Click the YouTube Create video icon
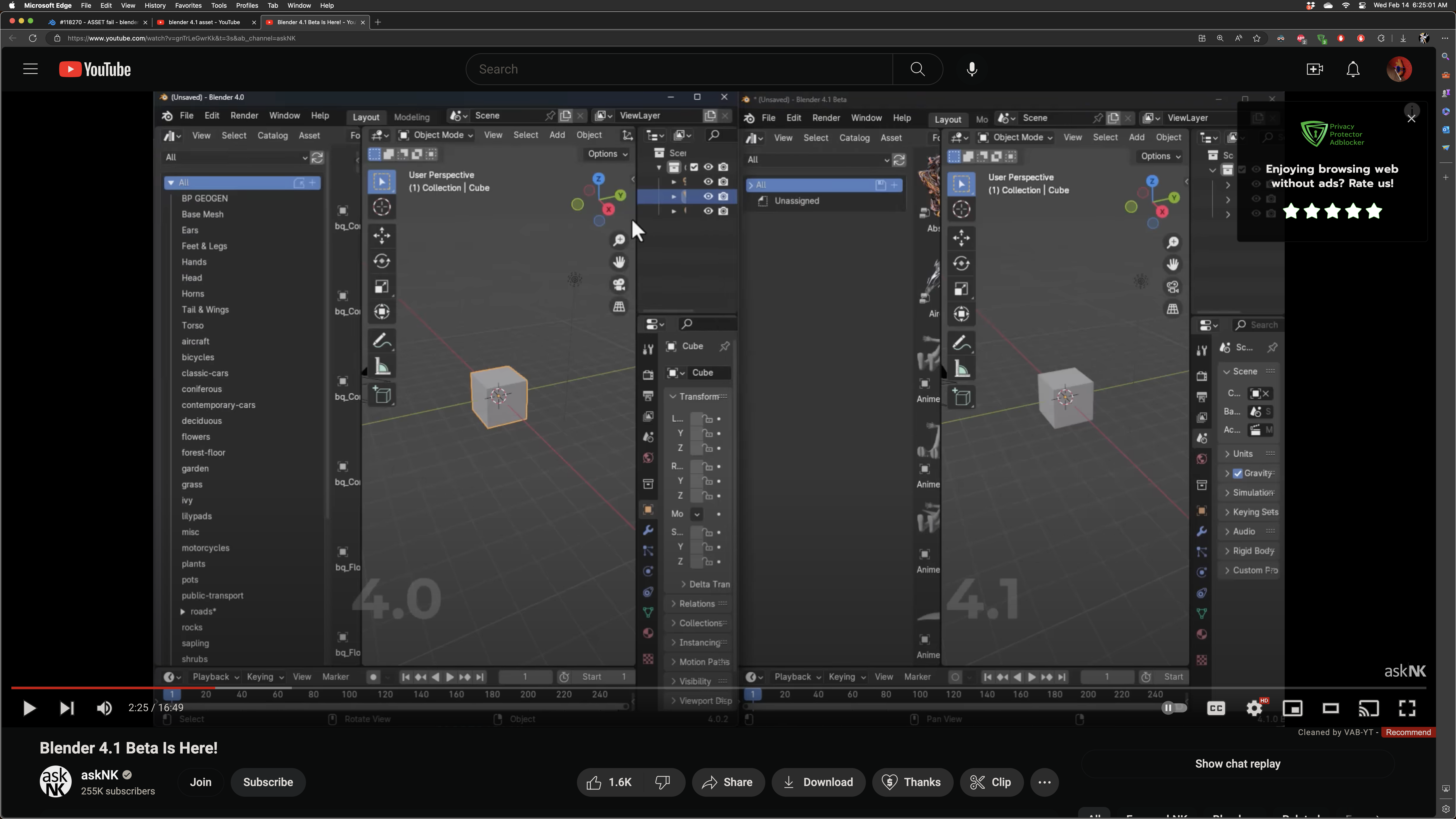 pos(1315,69)
